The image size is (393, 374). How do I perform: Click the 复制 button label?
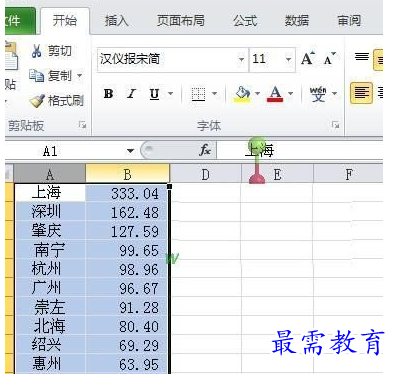(x=60, y=76)
